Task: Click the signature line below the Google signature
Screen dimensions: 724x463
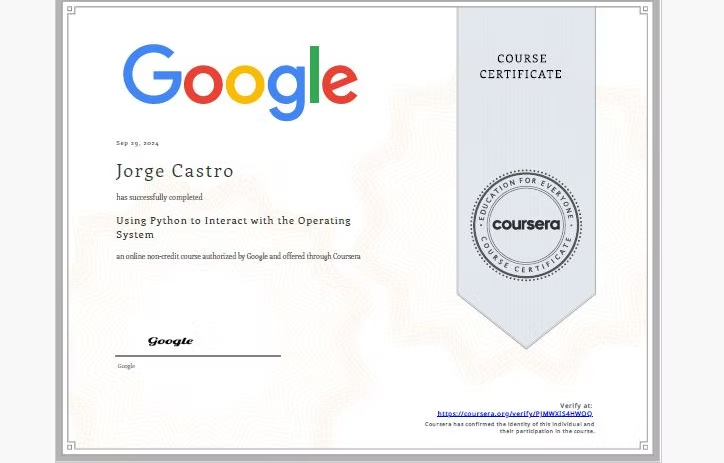Action: coord(198,355)
